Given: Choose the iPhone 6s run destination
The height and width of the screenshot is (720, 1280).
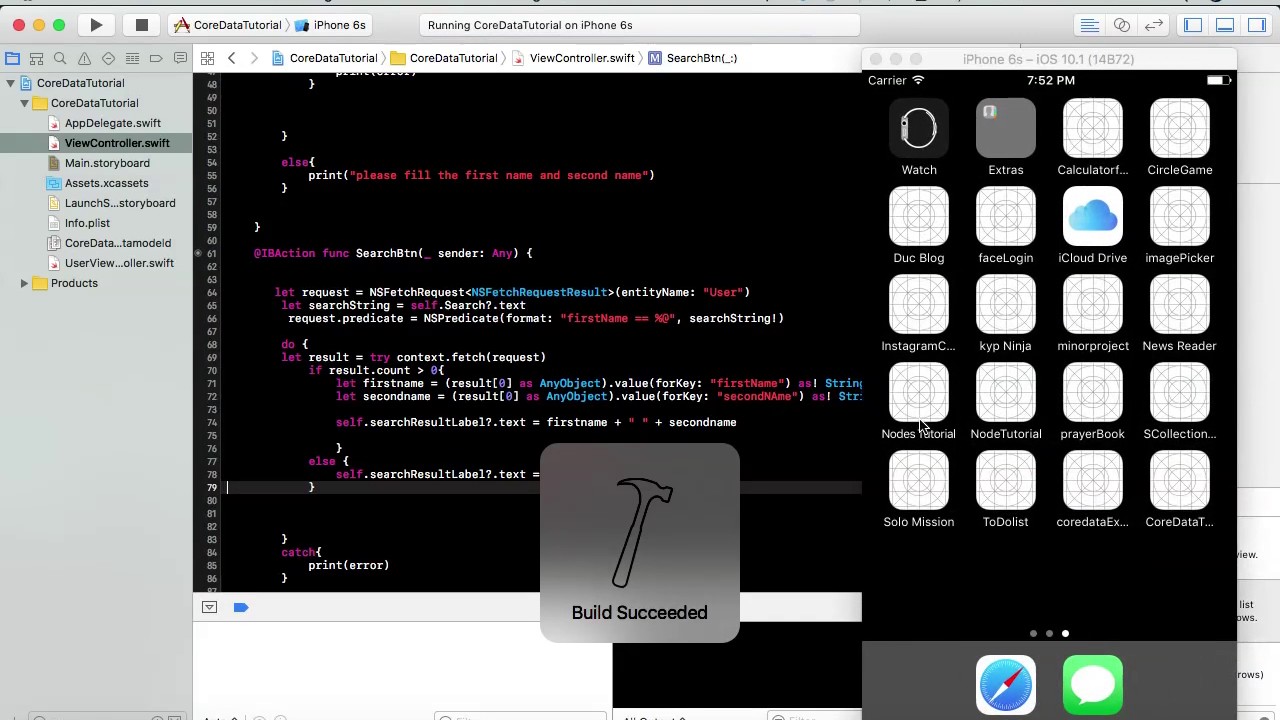Looking at the screenshot, I should pyautogui.click(x=330, y=25).
